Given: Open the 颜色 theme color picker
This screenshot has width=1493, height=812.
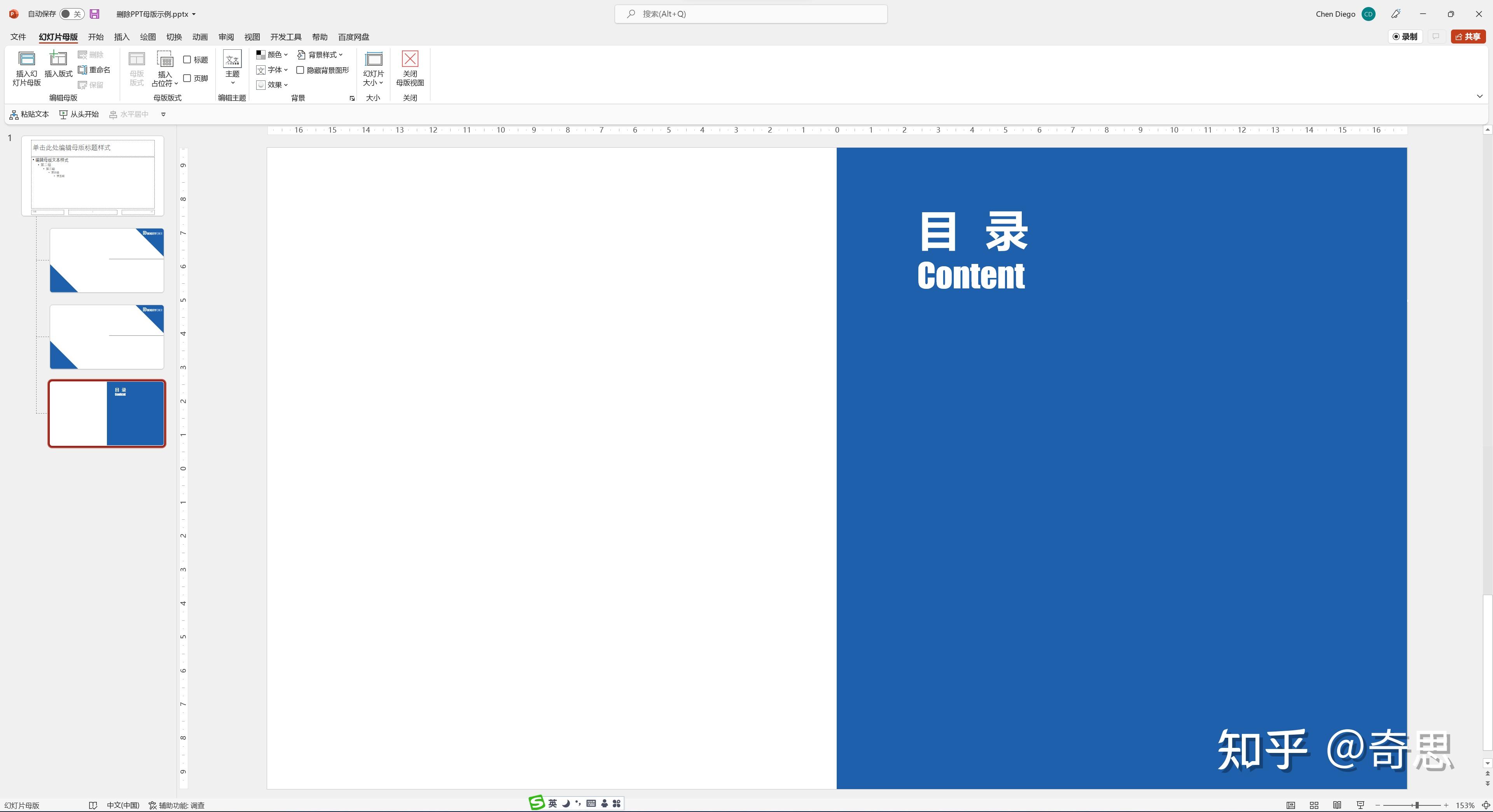Looking at the screenshot, I should pyautogui.click(x=273, y=54).
